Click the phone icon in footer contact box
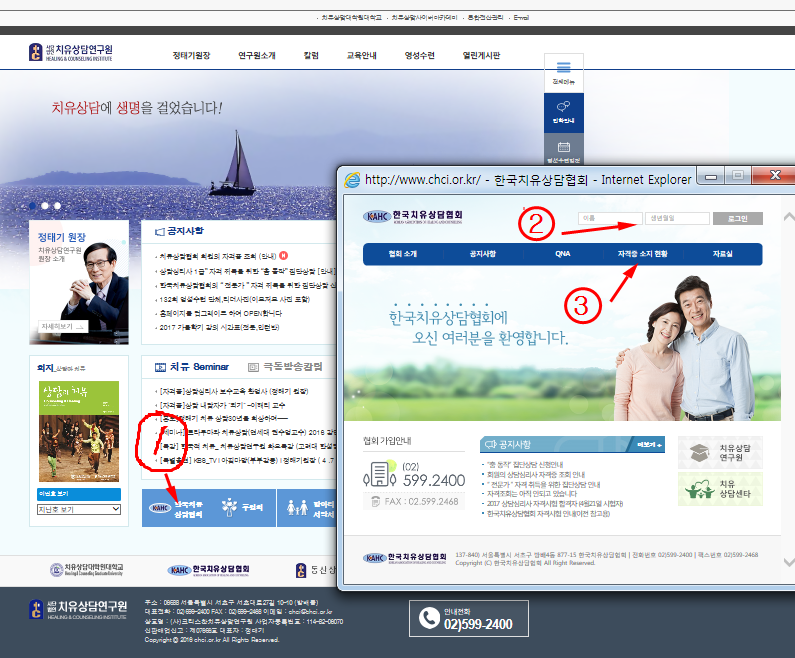 (x=429, y=618)
